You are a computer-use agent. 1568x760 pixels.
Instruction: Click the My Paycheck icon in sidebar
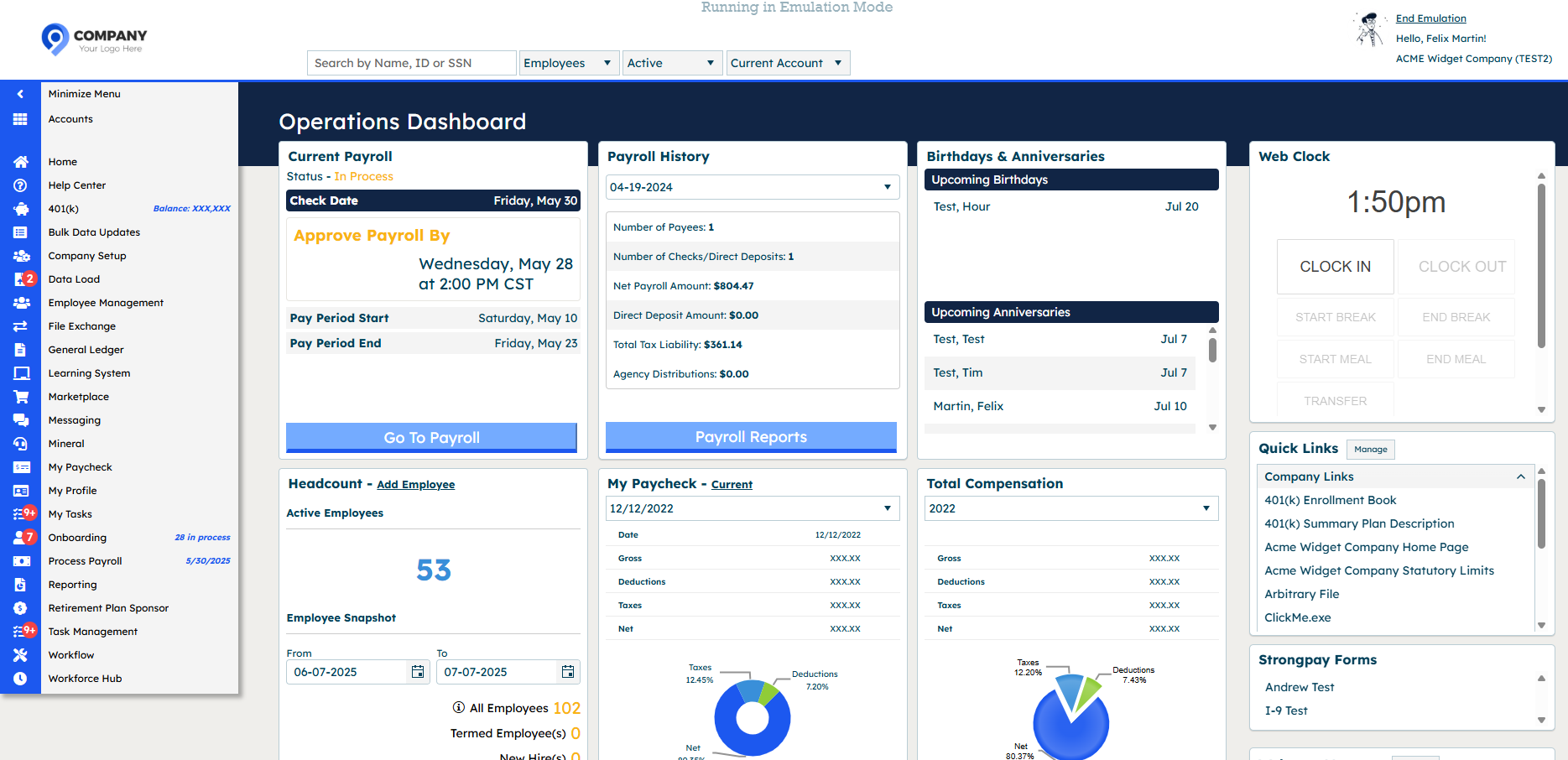(x=20, y=467)
